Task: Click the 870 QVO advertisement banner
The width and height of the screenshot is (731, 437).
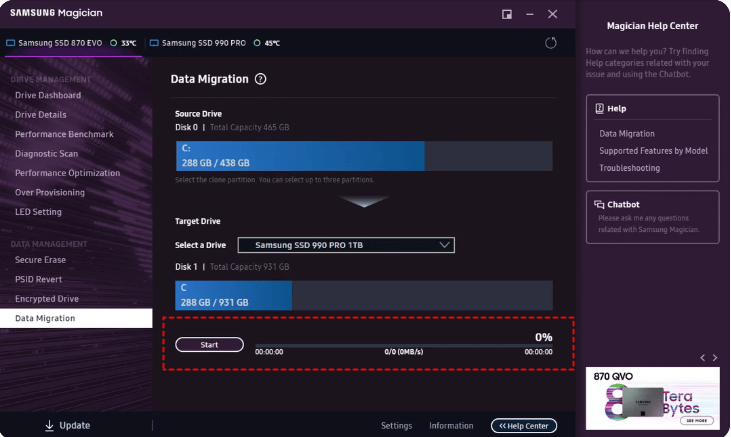Action: 652,399
